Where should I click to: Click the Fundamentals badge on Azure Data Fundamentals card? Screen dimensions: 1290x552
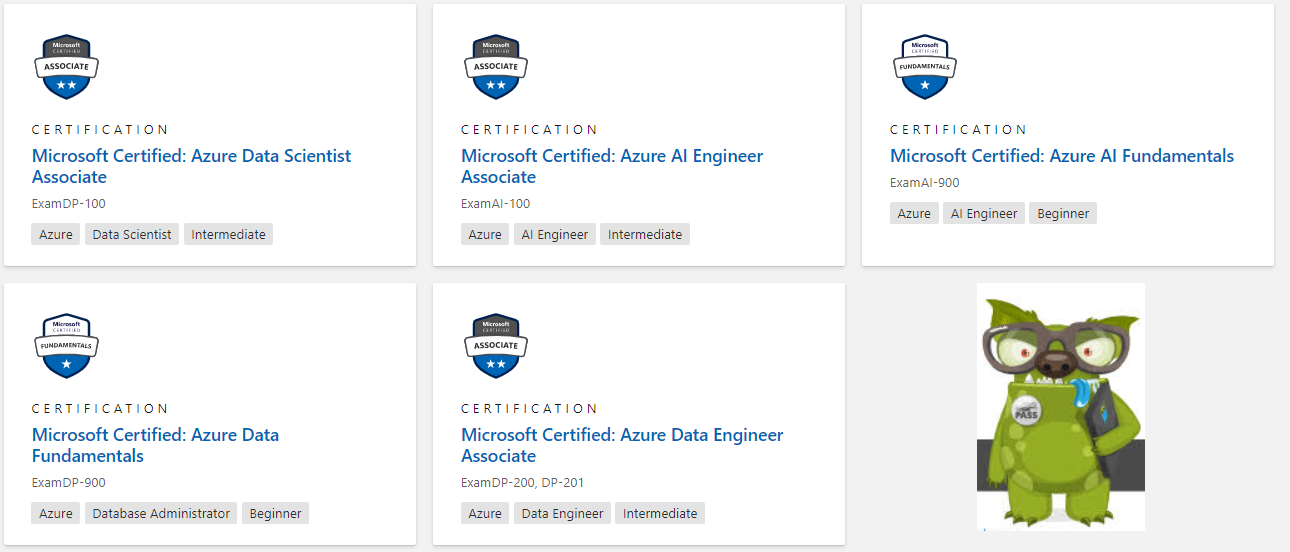click(67, 346)
